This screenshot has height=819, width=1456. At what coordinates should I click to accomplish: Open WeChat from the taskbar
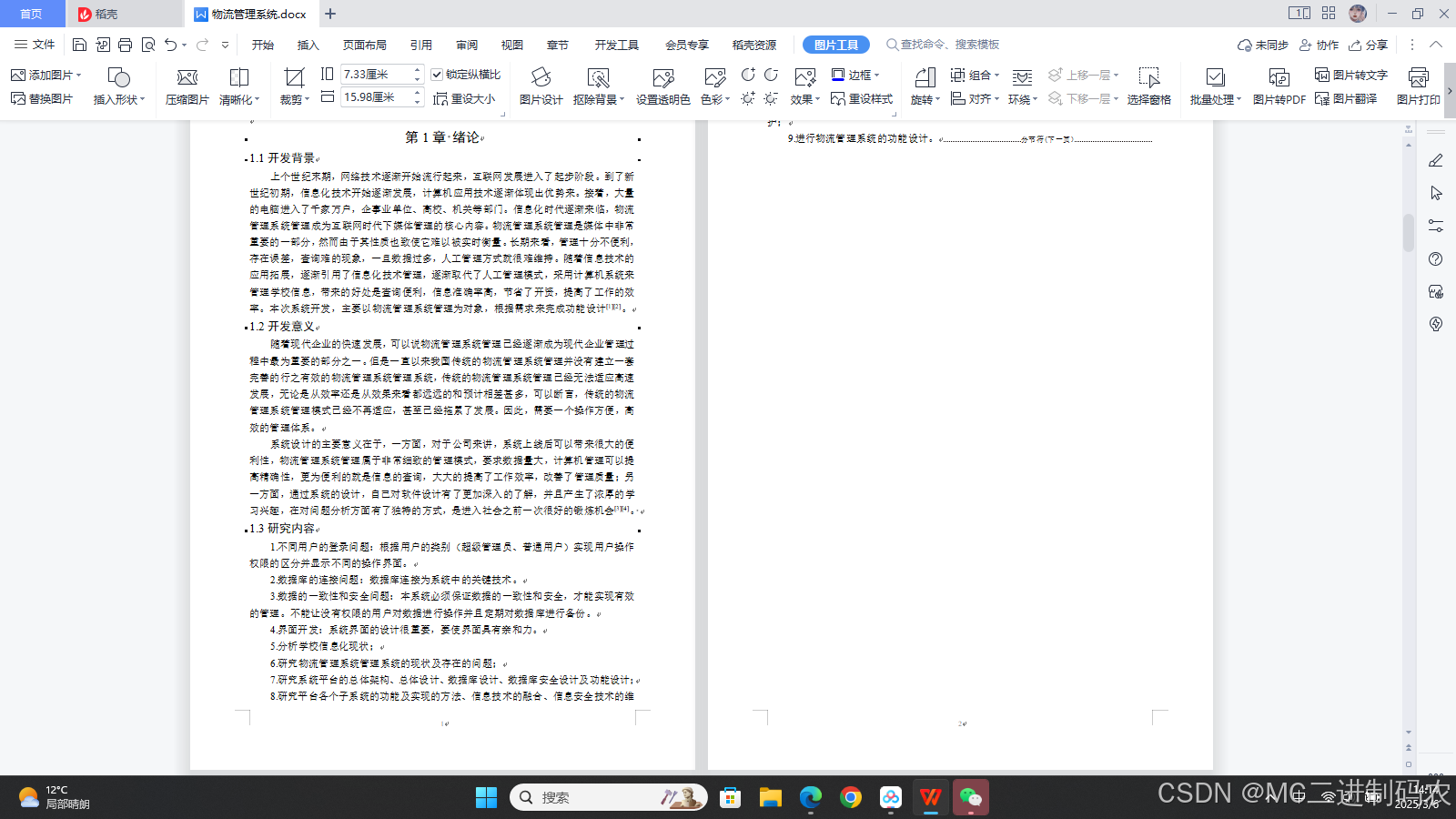point(971,798)
